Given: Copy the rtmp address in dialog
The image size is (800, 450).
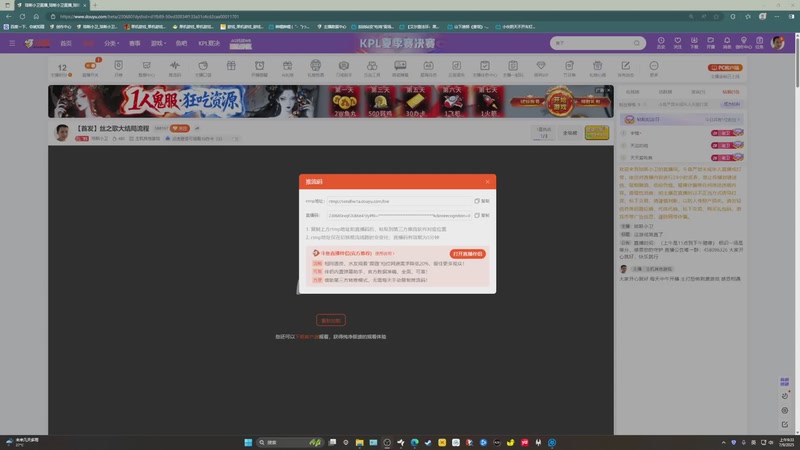Looking at the screenshot, I should (x=482, y=201).
